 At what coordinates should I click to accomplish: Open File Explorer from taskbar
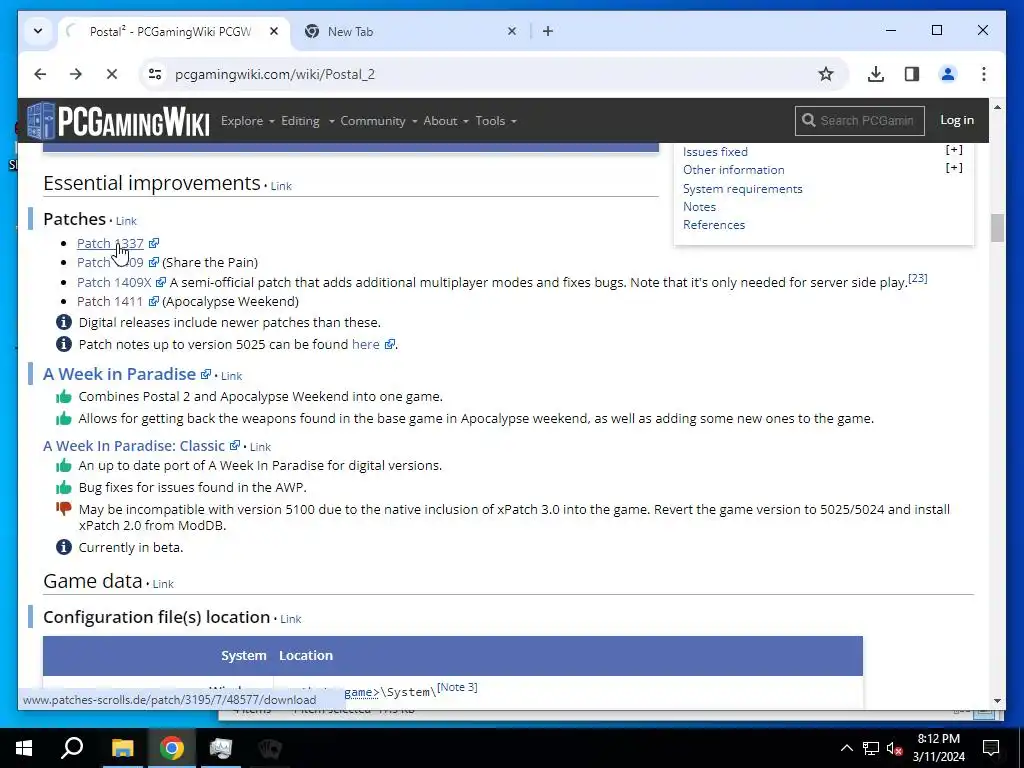click(122, 748)
